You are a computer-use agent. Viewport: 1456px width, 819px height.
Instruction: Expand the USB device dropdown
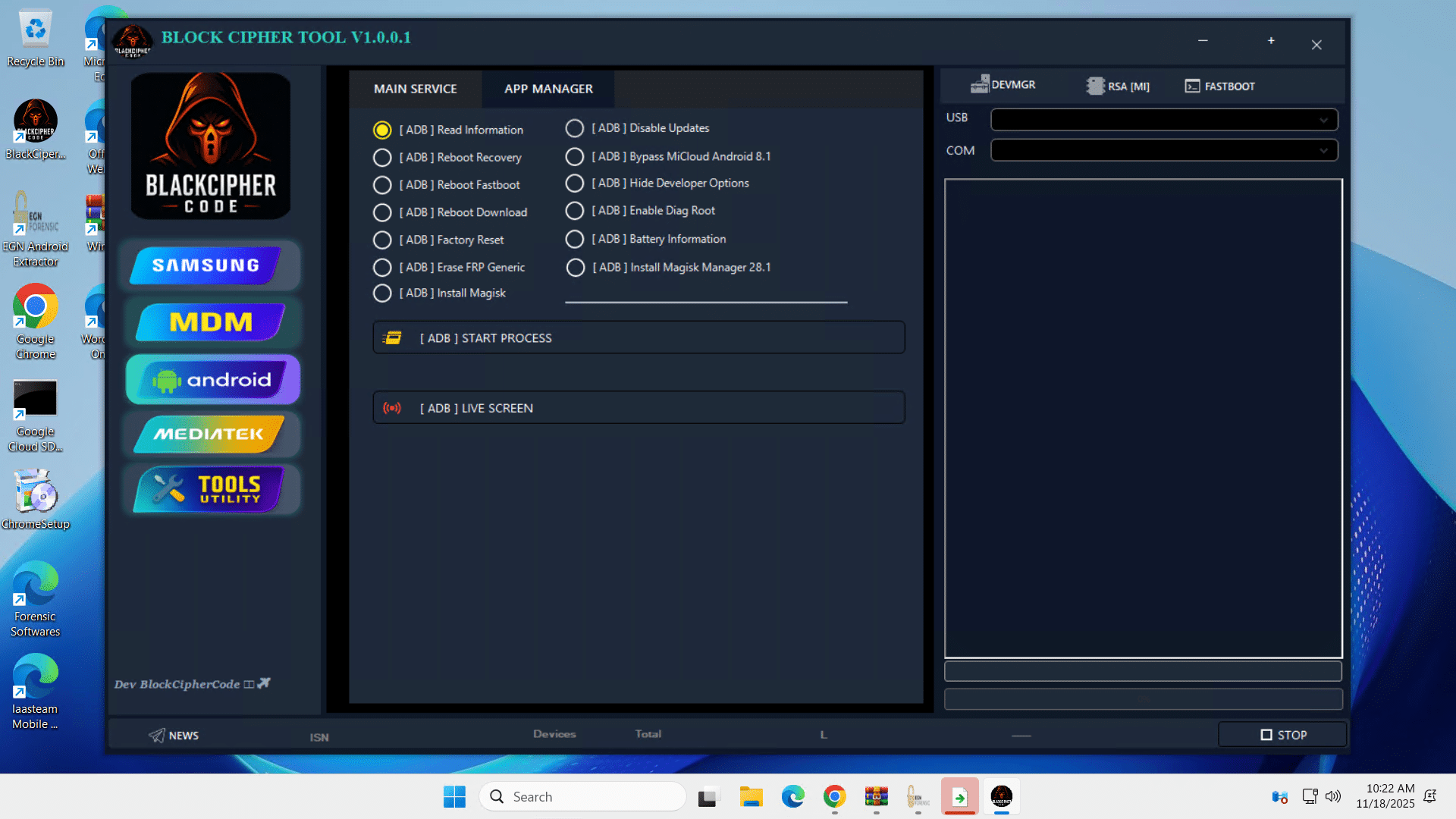point(1323,120)
